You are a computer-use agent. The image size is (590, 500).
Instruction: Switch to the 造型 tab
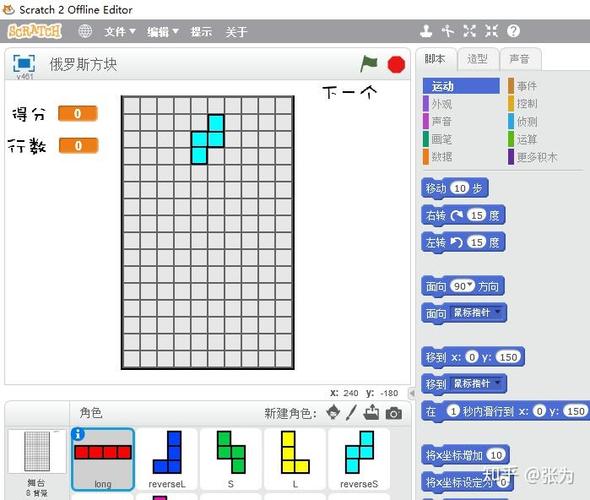pyautogui.click(x=477, y=59)
